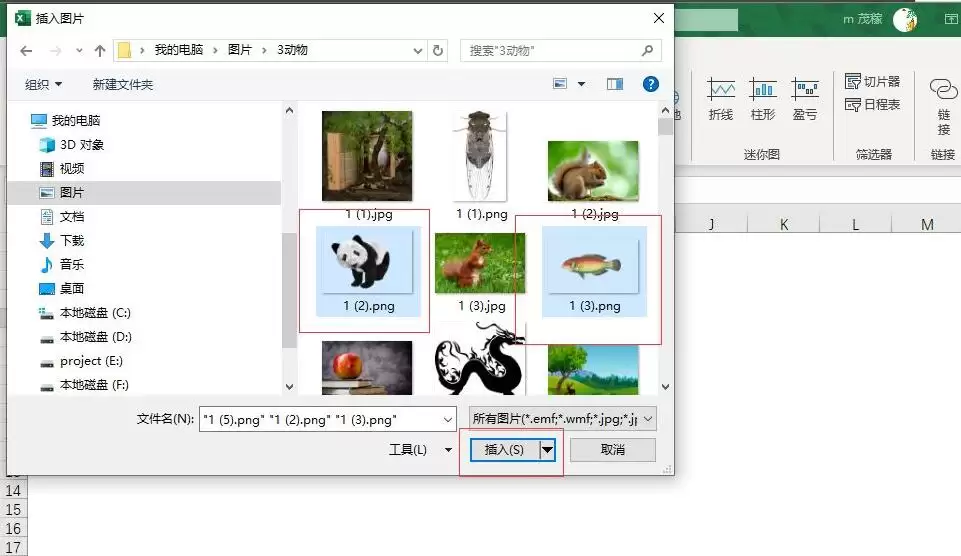Screen dimensions: 961x556
Task: Expand the view options dropdown arrow
Action: tap(581, 84)
